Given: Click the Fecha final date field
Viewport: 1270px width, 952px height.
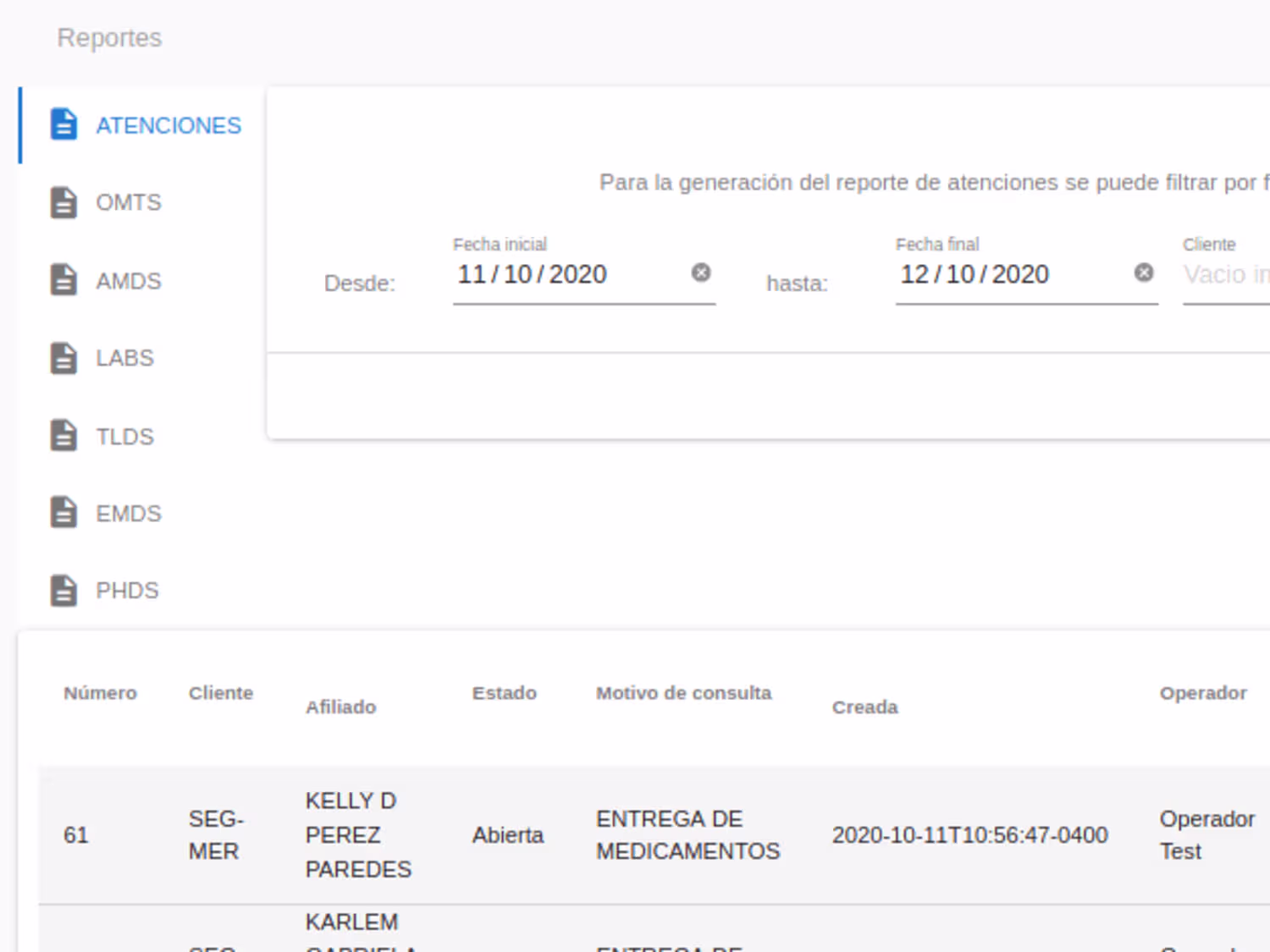Looking at the screenshot, I should tap(1014, 275).
